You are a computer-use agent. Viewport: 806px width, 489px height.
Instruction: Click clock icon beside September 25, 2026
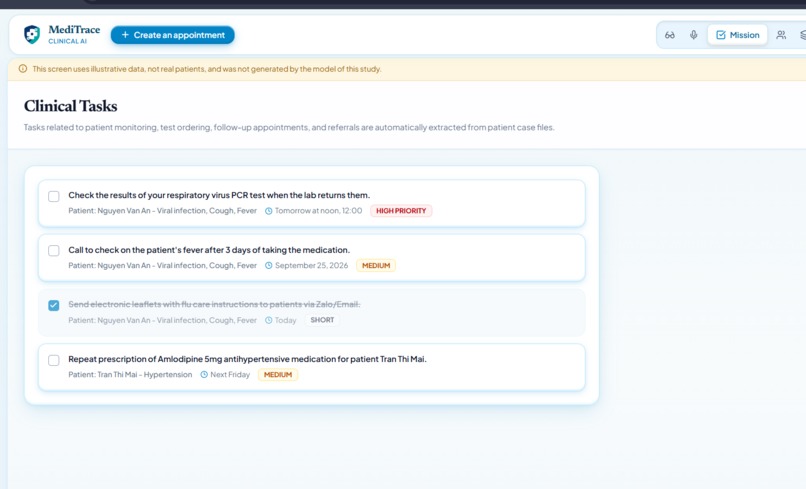tap(268, 265)
